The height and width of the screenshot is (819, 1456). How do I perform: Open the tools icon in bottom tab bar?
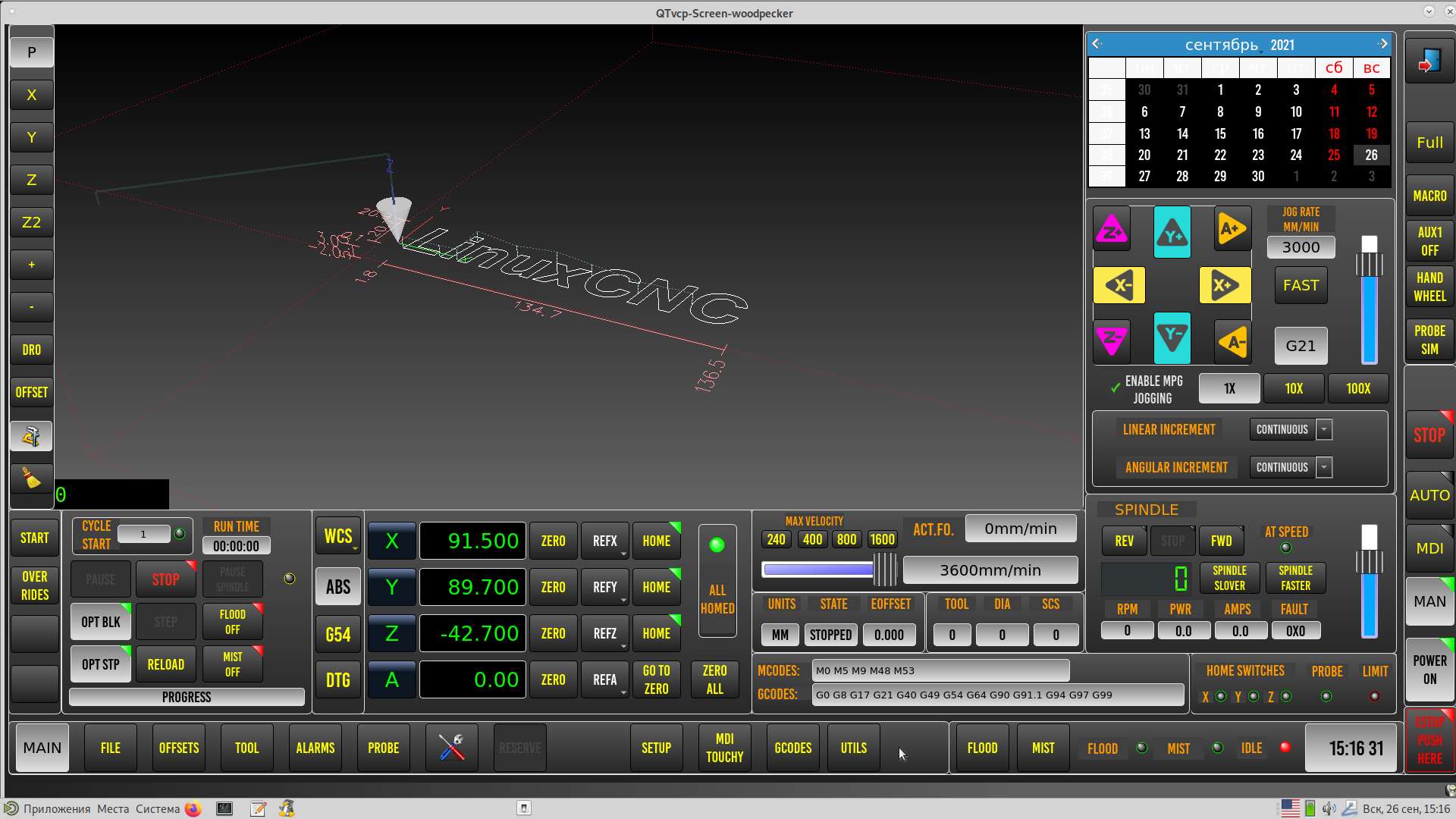pos(452,748)
